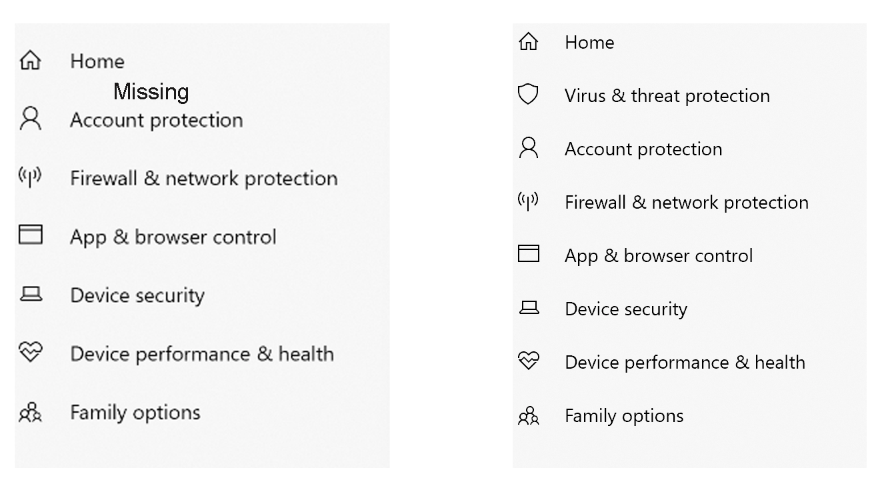
Task: Open Virus & threat protection menu item
Action: pos(667,96)
